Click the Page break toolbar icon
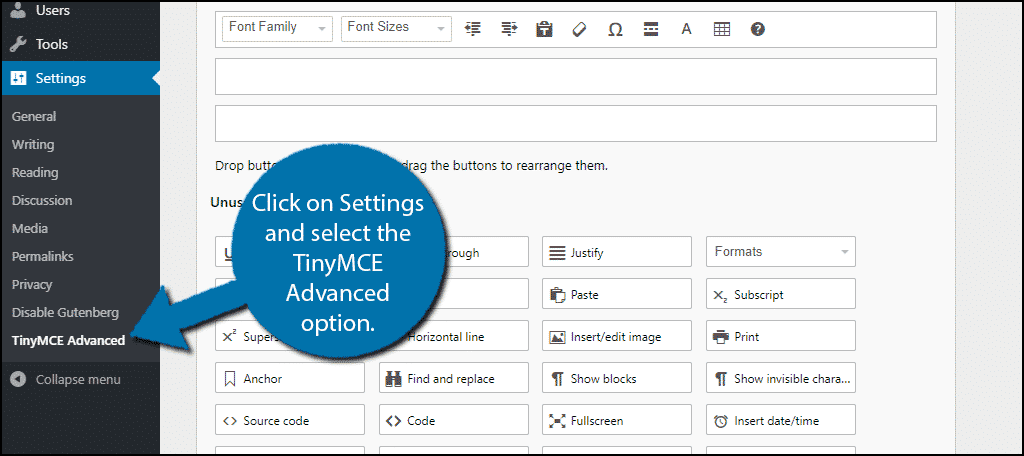The image size is (1024, 456). (650, 29)
